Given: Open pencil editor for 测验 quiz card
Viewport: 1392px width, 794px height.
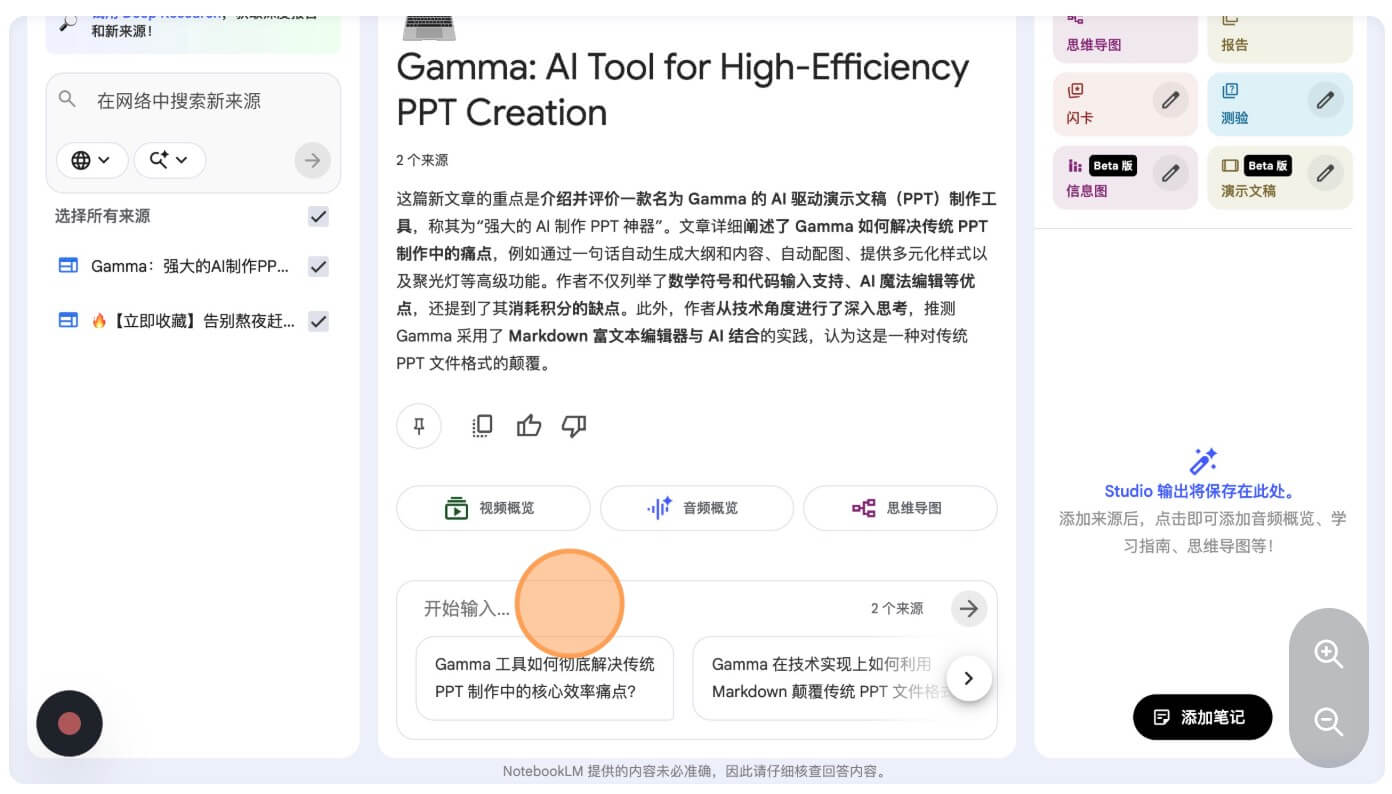Looking at the screenshot, I should tap(1325, 100).
